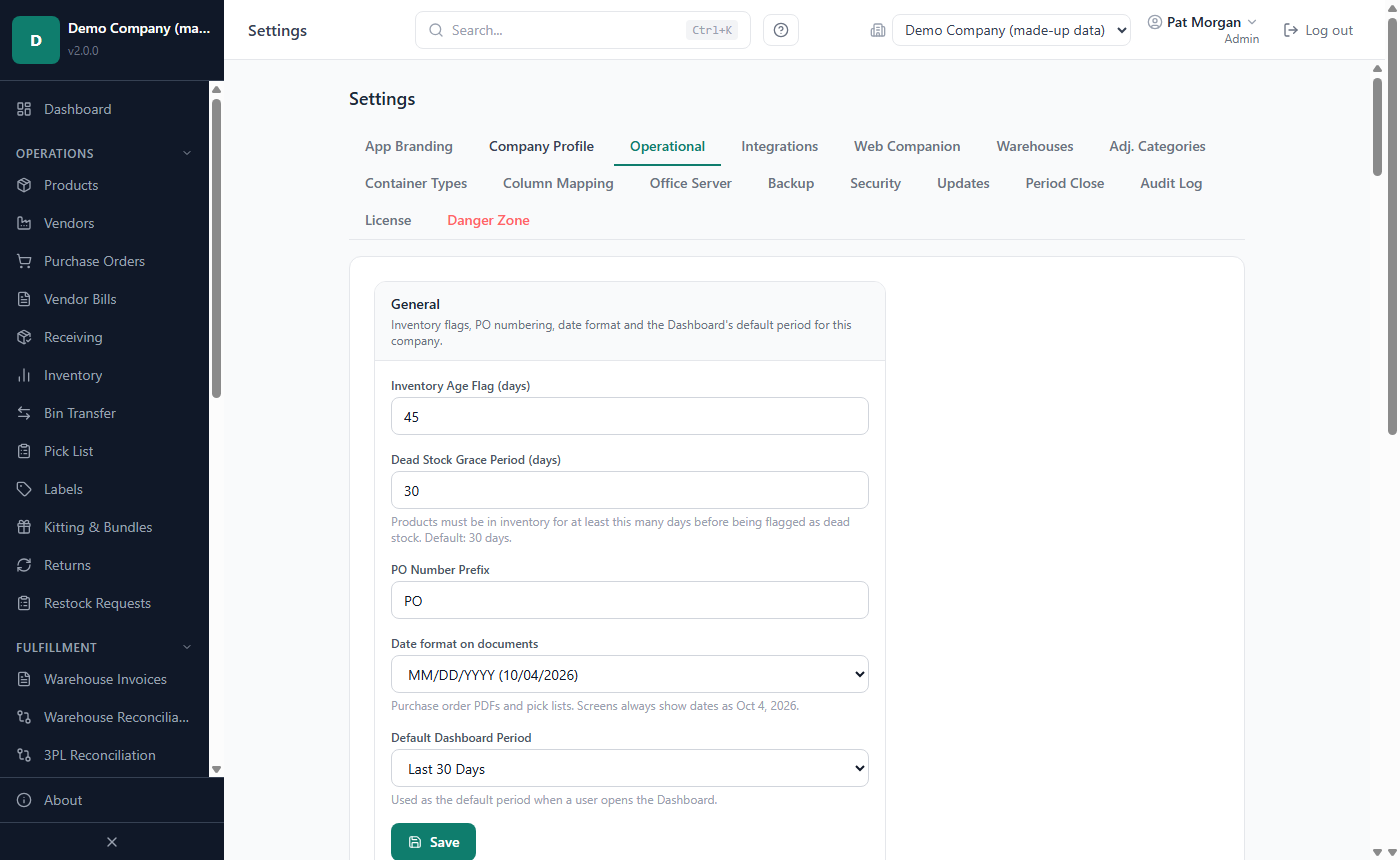Go to the Warehouses tab
Viewport: 1400px width, 860px height.
(1035, 146)
